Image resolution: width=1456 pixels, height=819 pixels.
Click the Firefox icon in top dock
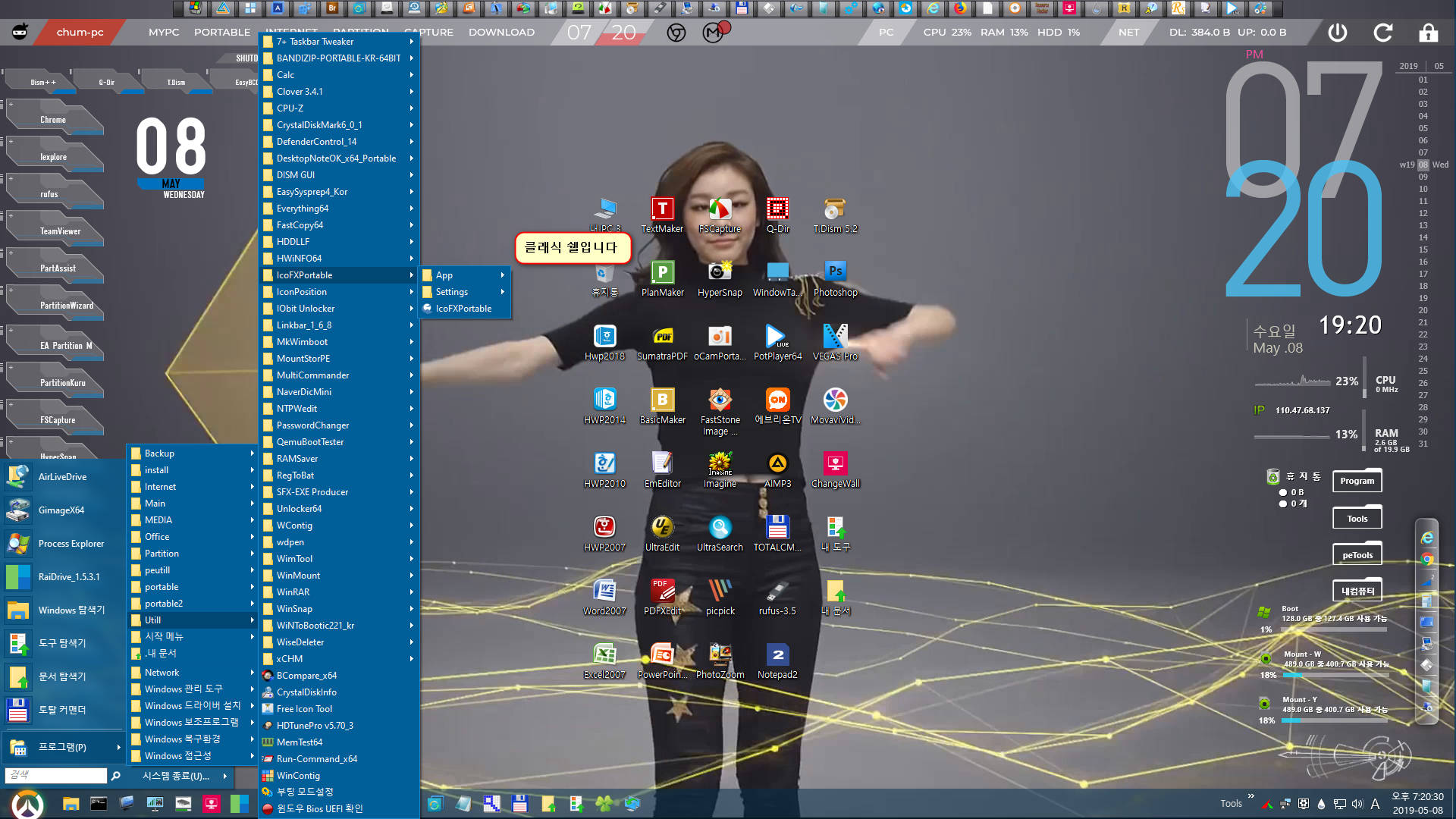tap(960, 8)
